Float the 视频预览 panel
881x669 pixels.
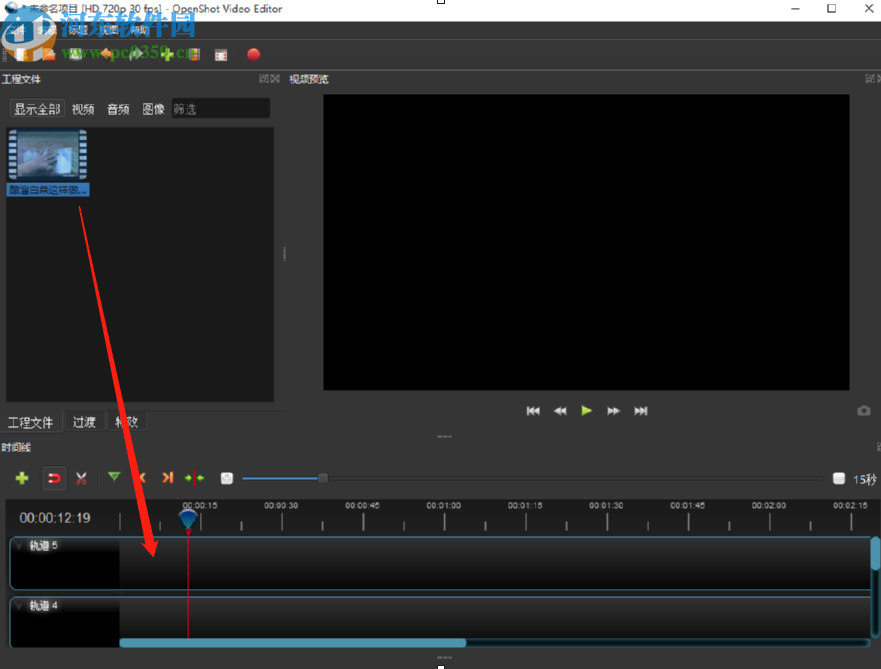pyautogui.click(x=870, y=79)
